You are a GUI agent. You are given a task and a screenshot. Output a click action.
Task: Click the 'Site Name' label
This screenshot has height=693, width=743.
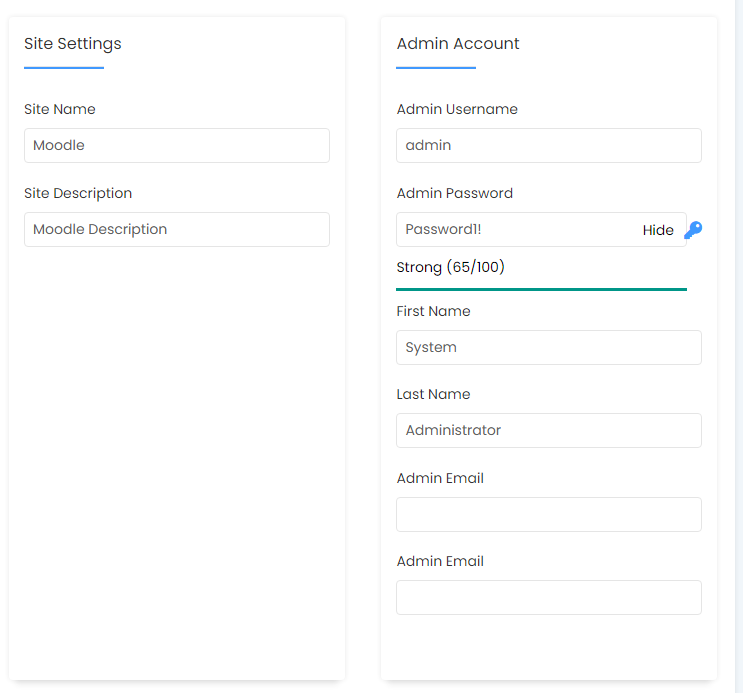[60, 109]
